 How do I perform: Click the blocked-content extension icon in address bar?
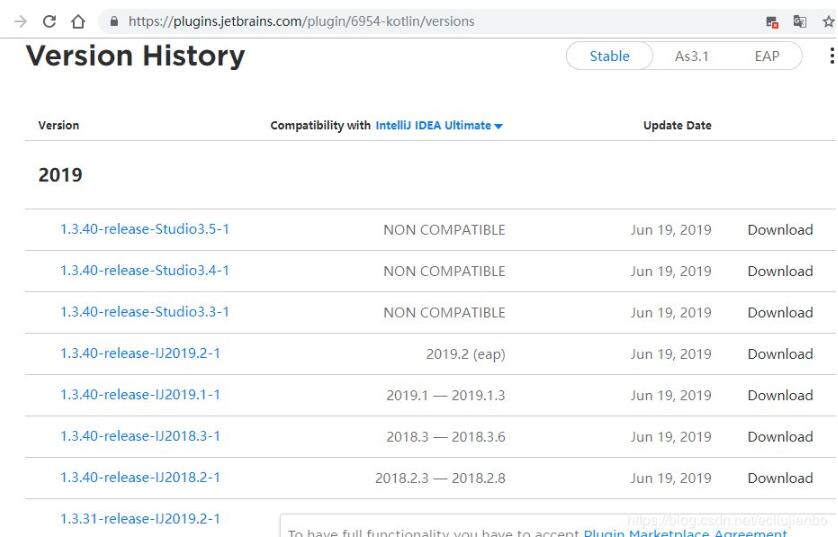coord(772,22)
